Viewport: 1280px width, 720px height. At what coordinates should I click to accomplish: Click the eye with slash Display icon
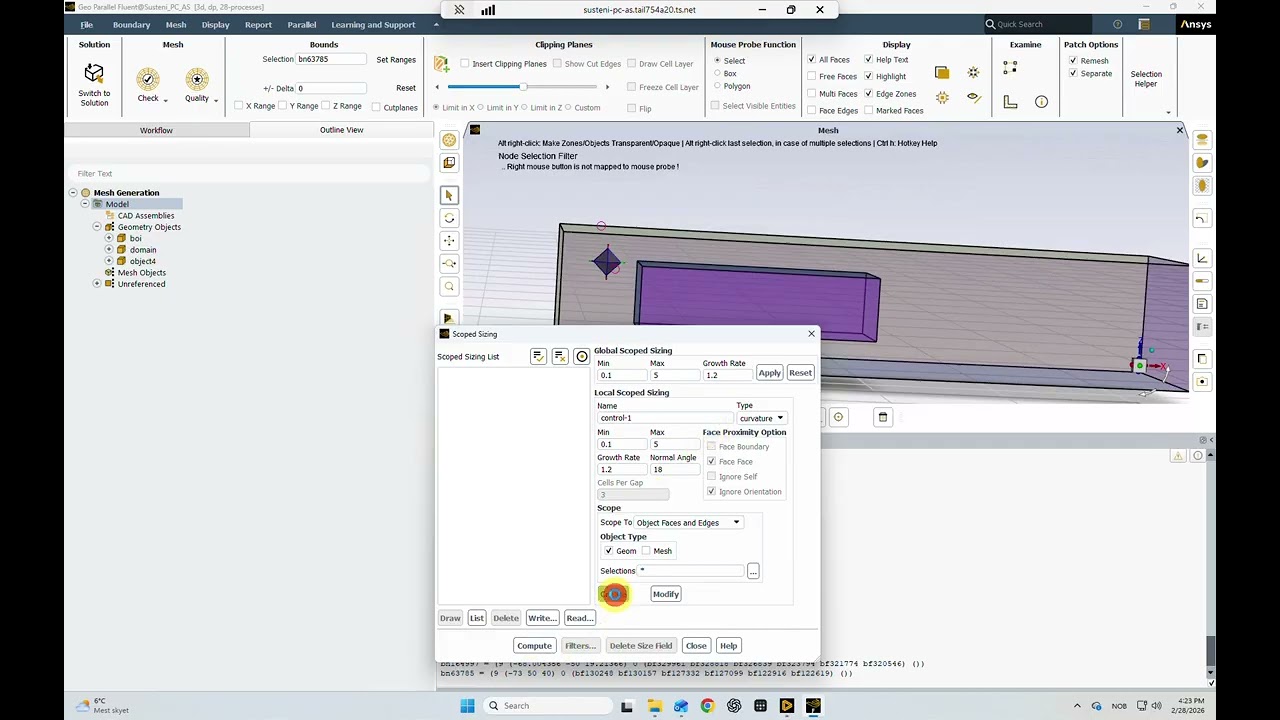[x=973, y=97]
